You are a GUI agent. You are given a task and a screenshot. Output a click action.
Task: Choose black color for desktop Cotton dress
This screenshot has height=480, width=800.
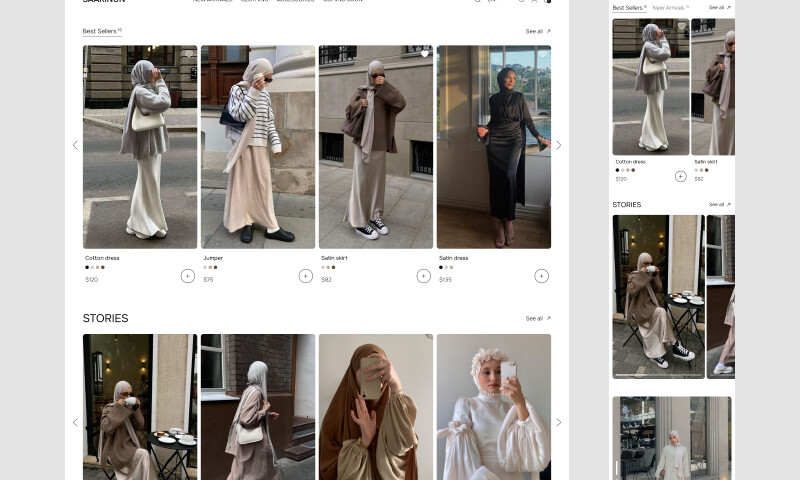click(x=87, y=267)
